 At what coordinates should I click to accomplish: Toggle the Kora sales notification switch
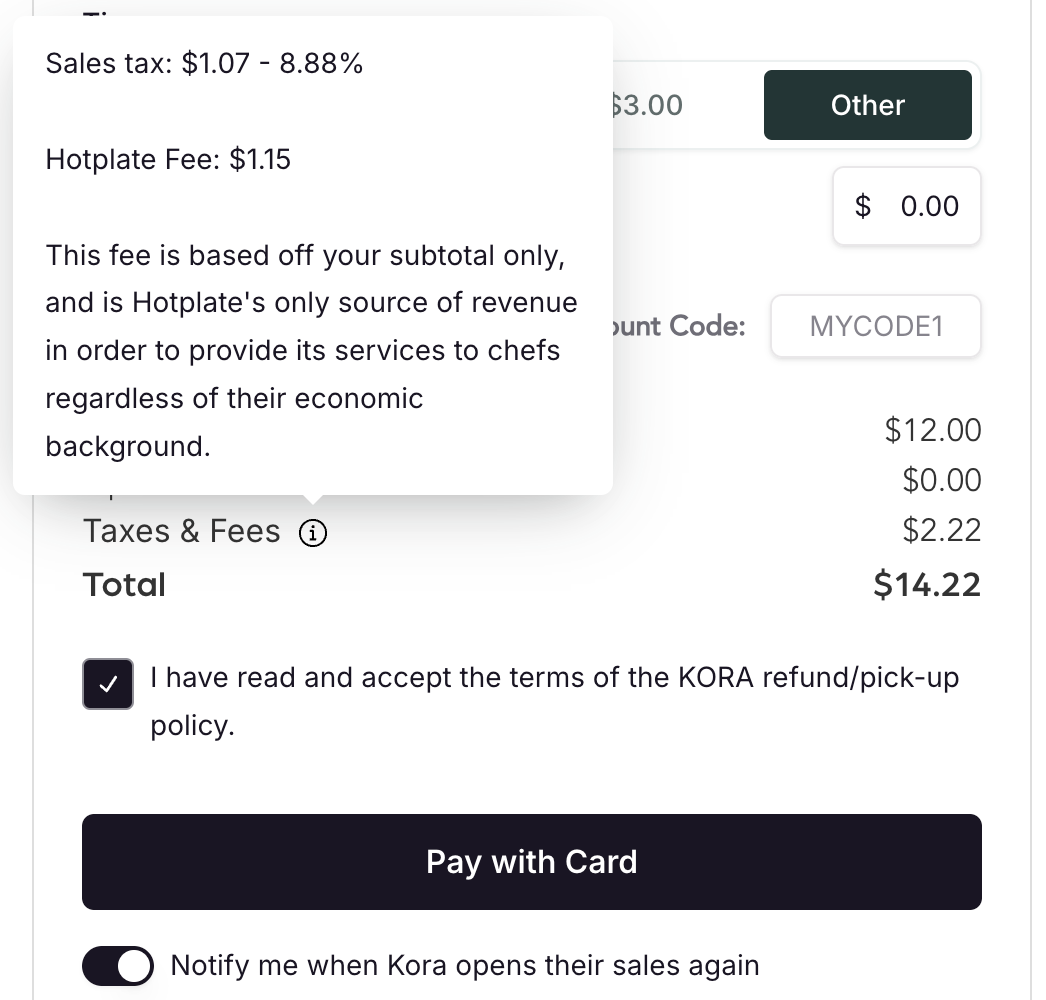click(118, 966)
